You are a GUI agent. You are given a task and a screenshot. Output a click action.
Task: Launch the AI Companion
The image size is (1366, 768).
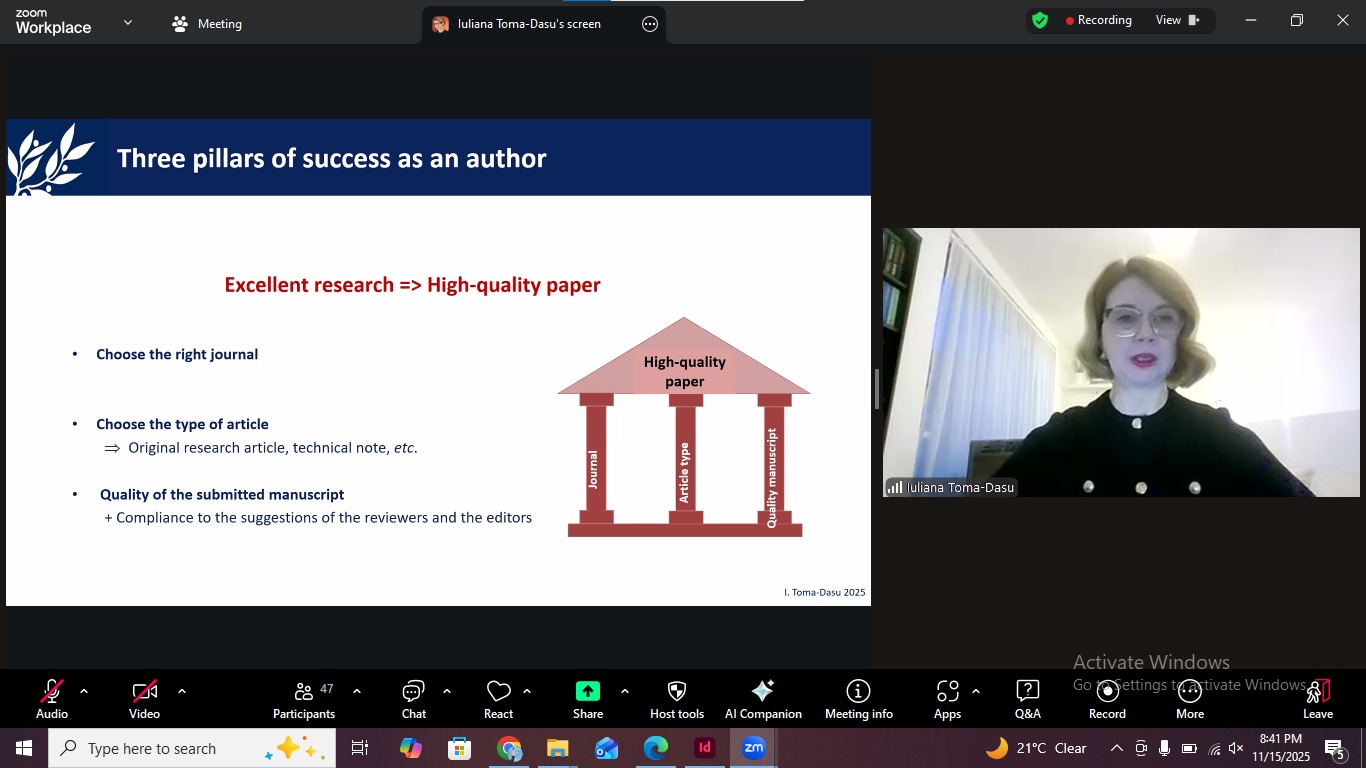pos(763,699)
